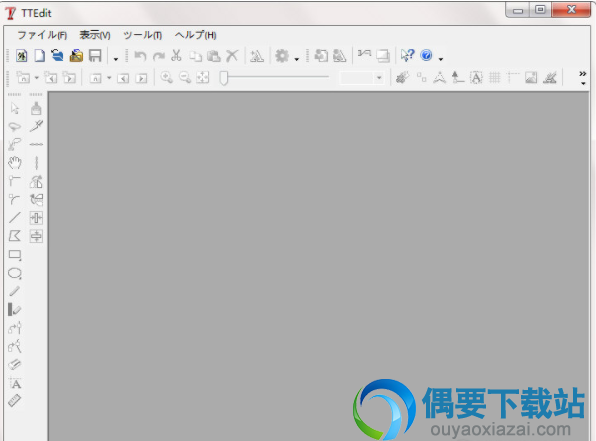596x441 pixels.
Task: Click the zoom slider handle
Action: click(x=224, y=78)
